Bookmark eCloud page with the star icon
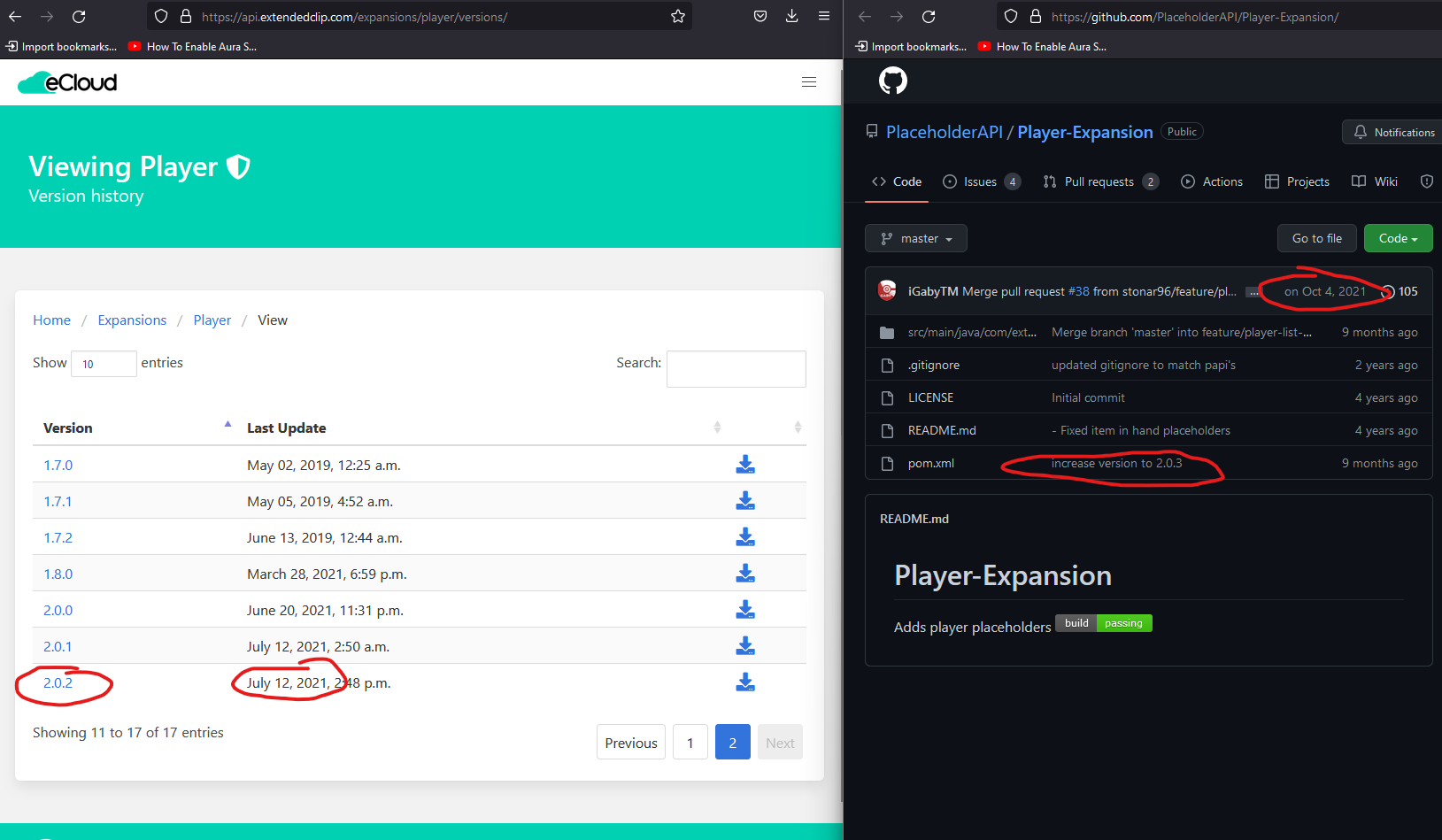This screenshot has width=1442, height=840. click(678, 17)
